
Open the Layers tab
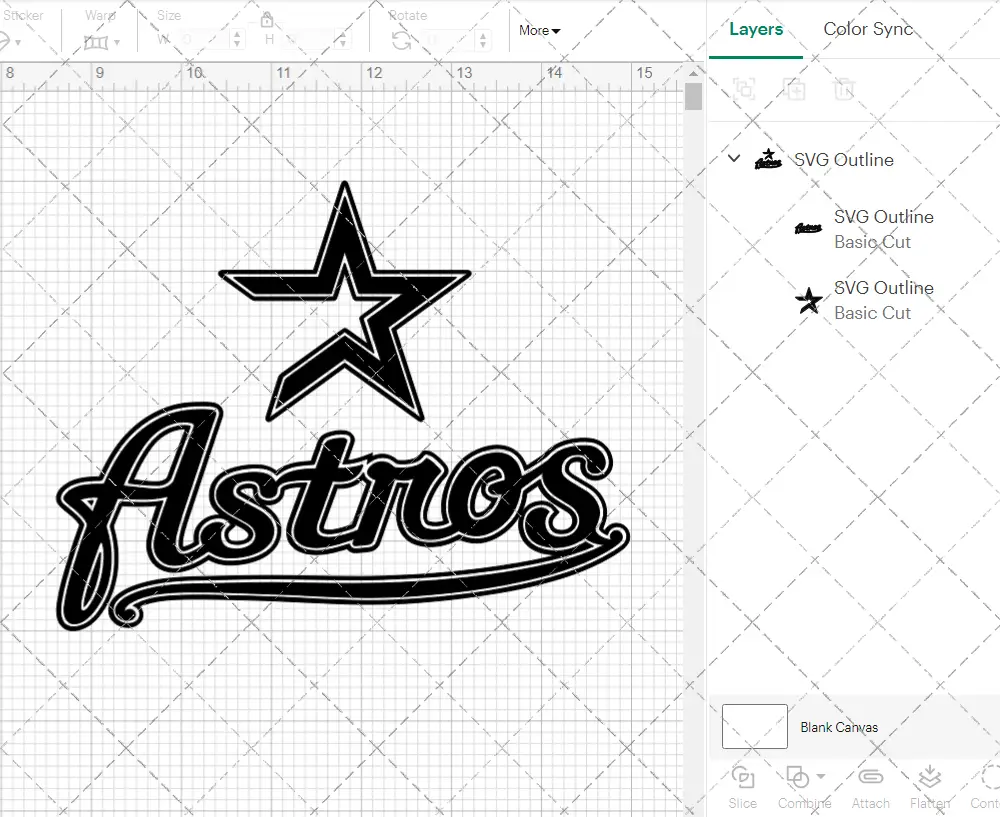coord(756,29)
